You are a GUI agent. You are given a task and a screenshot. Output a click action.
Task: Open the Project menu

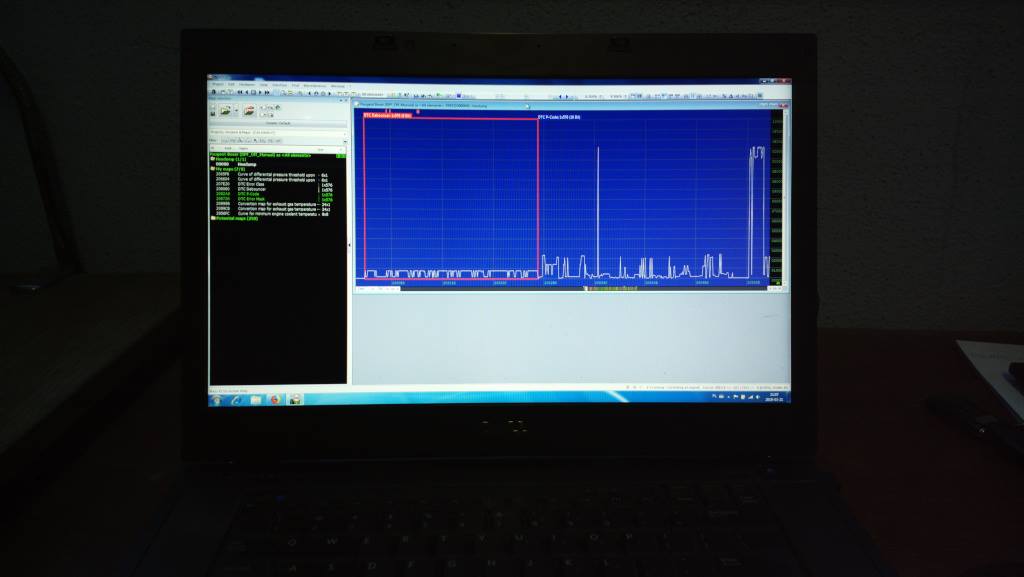click(x=217, y=85)
